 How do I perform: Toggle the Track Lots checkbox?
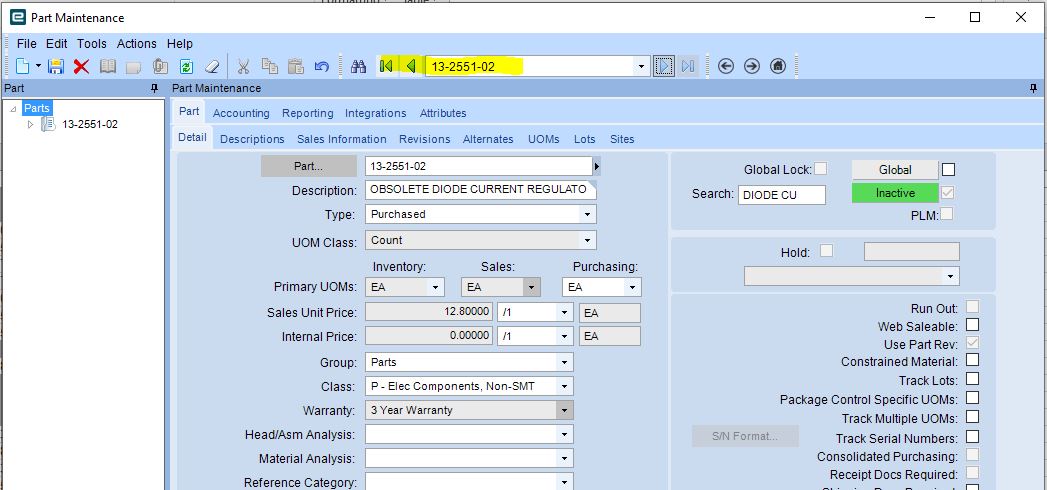click(972, 379)
